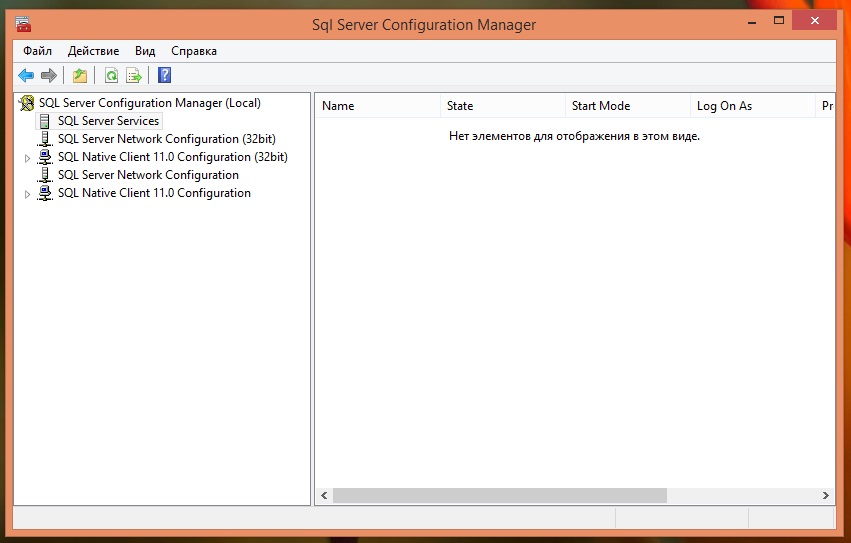The width and height of the screenshot is (851, 543).
Task: Click icon of SQL Server Network Configuration (32bit)
Action: 45,139
